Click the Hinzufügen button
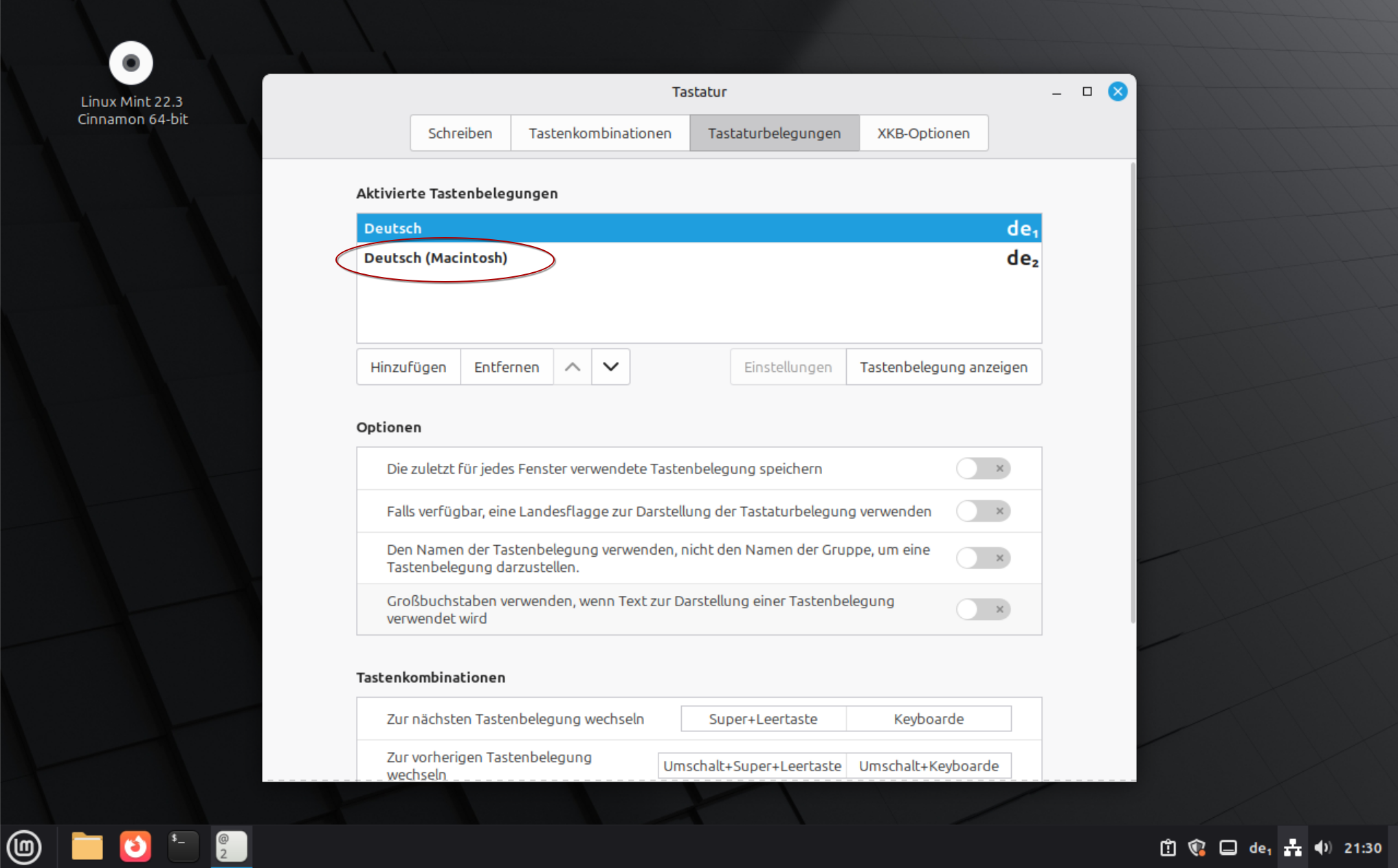Image resolution: width=1398 pixels, height=868 pixels. [x=408, y=367]
